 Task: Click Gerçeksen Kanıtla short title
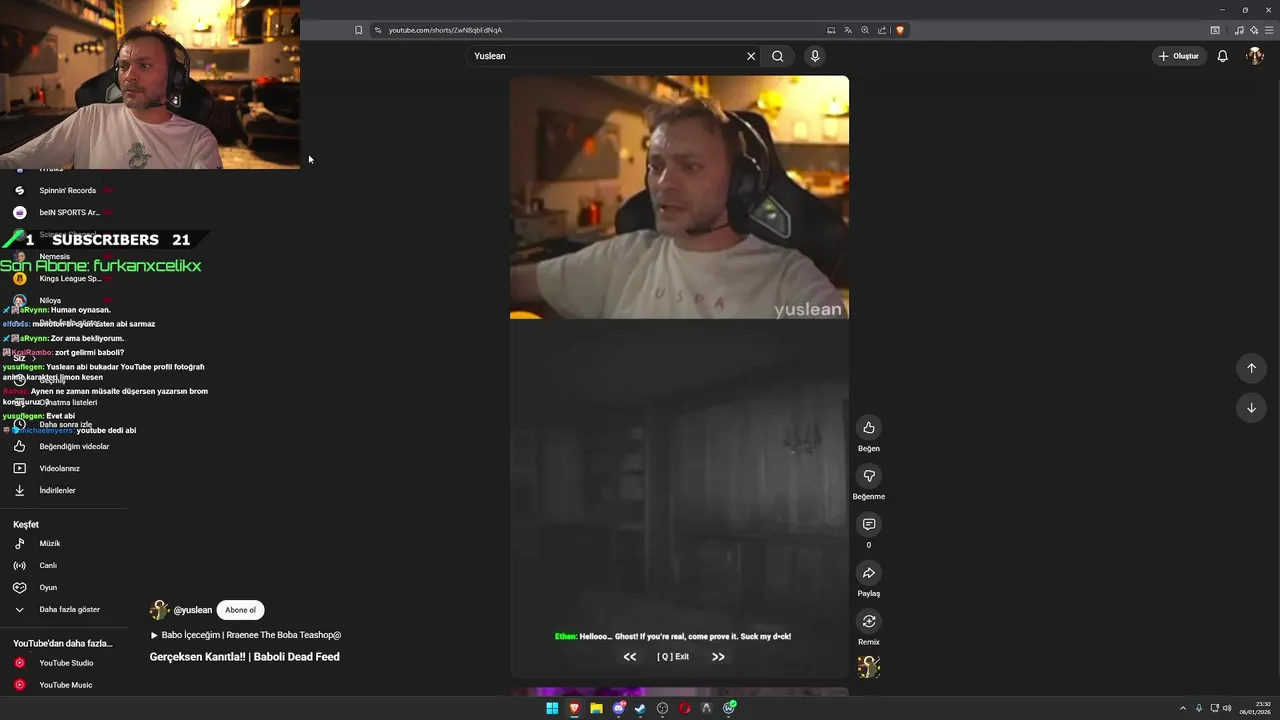(245, 657)
